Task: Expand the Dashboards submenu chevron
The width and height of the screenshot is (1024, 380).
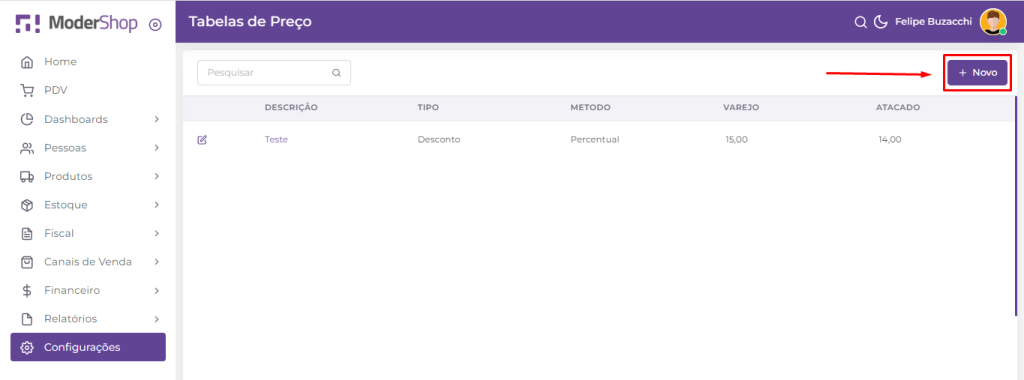Action: 157,119
